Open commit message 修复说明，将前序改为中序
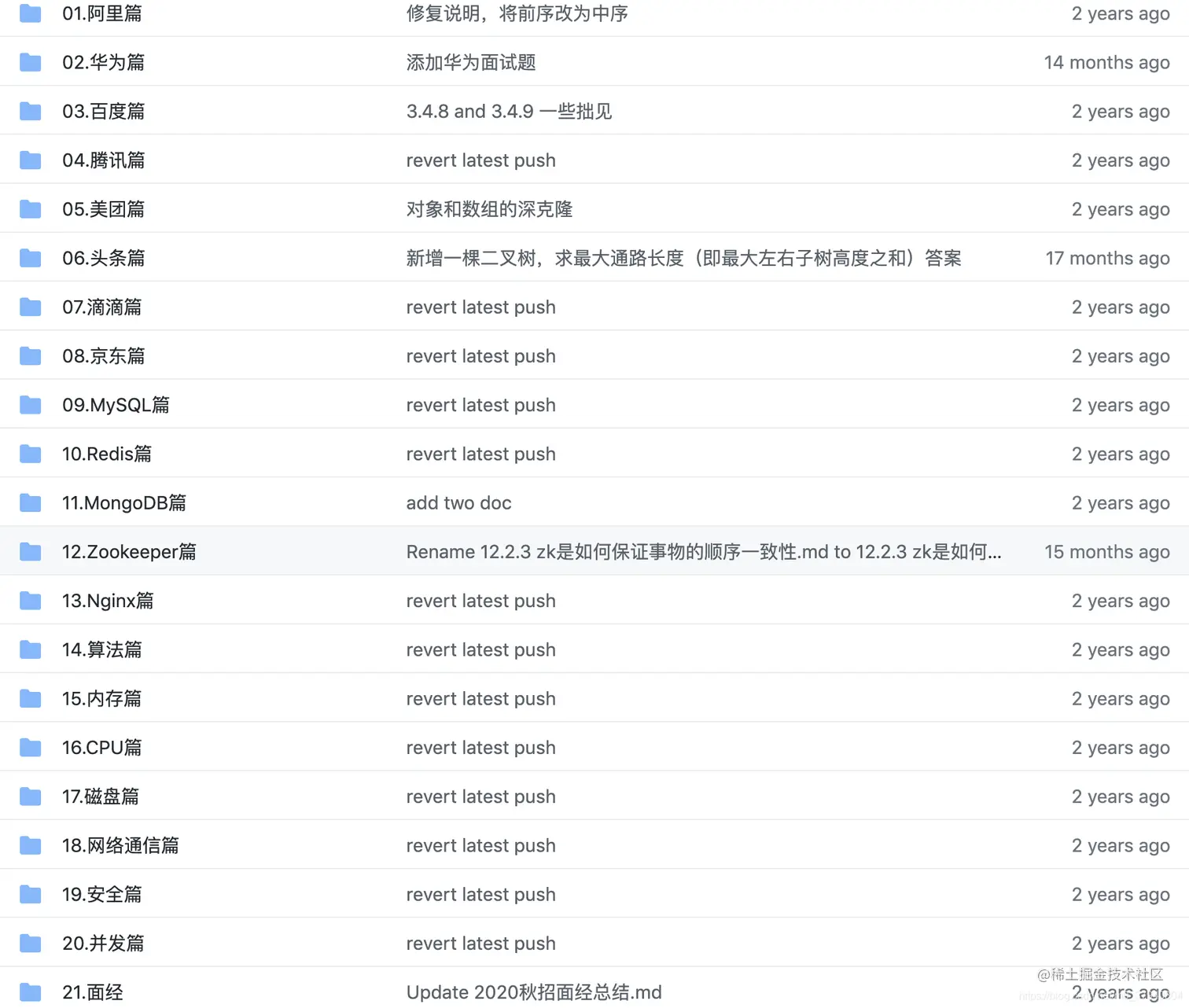The image size is (1189, 1008). tap(517, 13)
